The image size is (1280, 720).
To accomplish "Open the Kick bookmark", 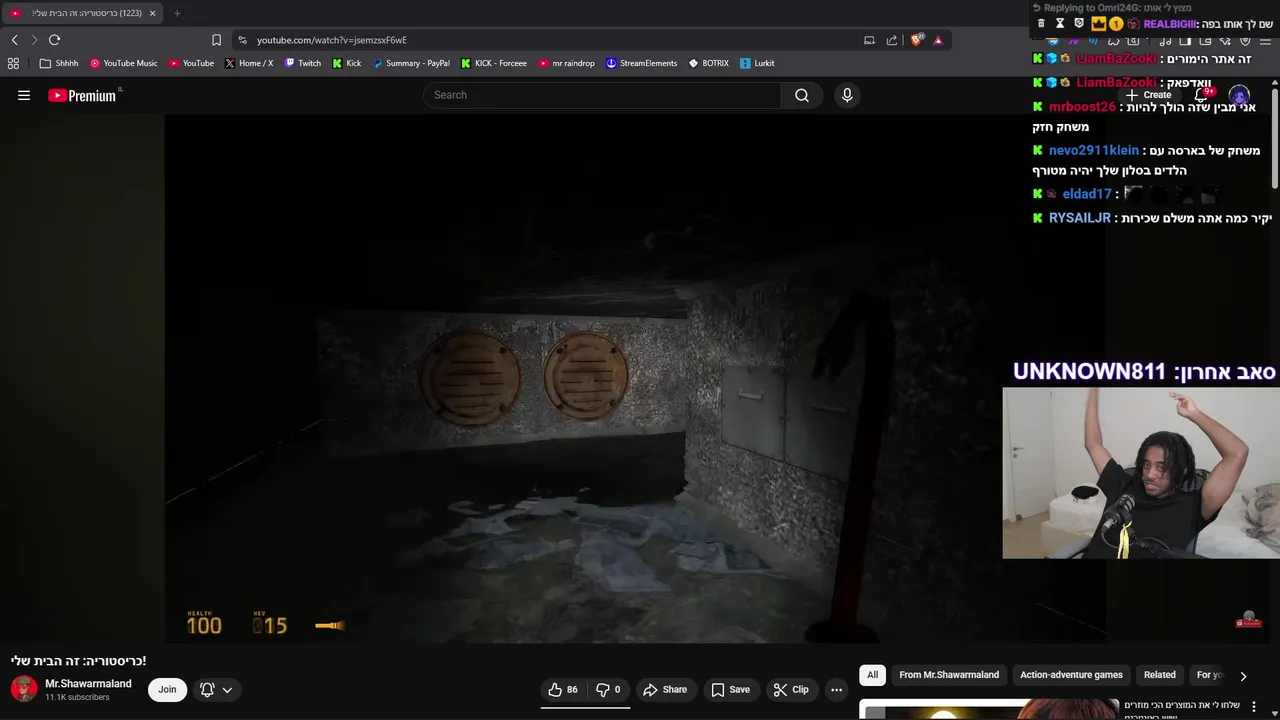I will click(347, 63).
